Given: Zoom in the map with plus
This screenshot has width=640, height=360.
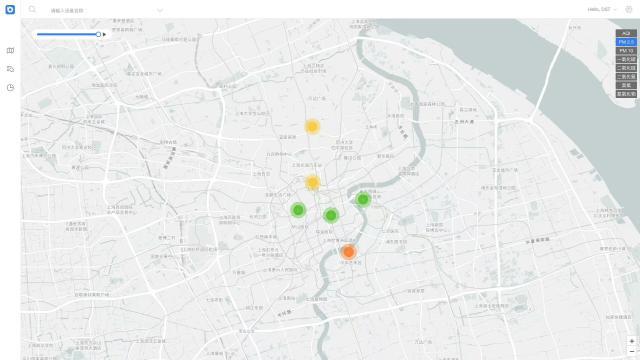Looking at the screenshot, I should 632,341.
